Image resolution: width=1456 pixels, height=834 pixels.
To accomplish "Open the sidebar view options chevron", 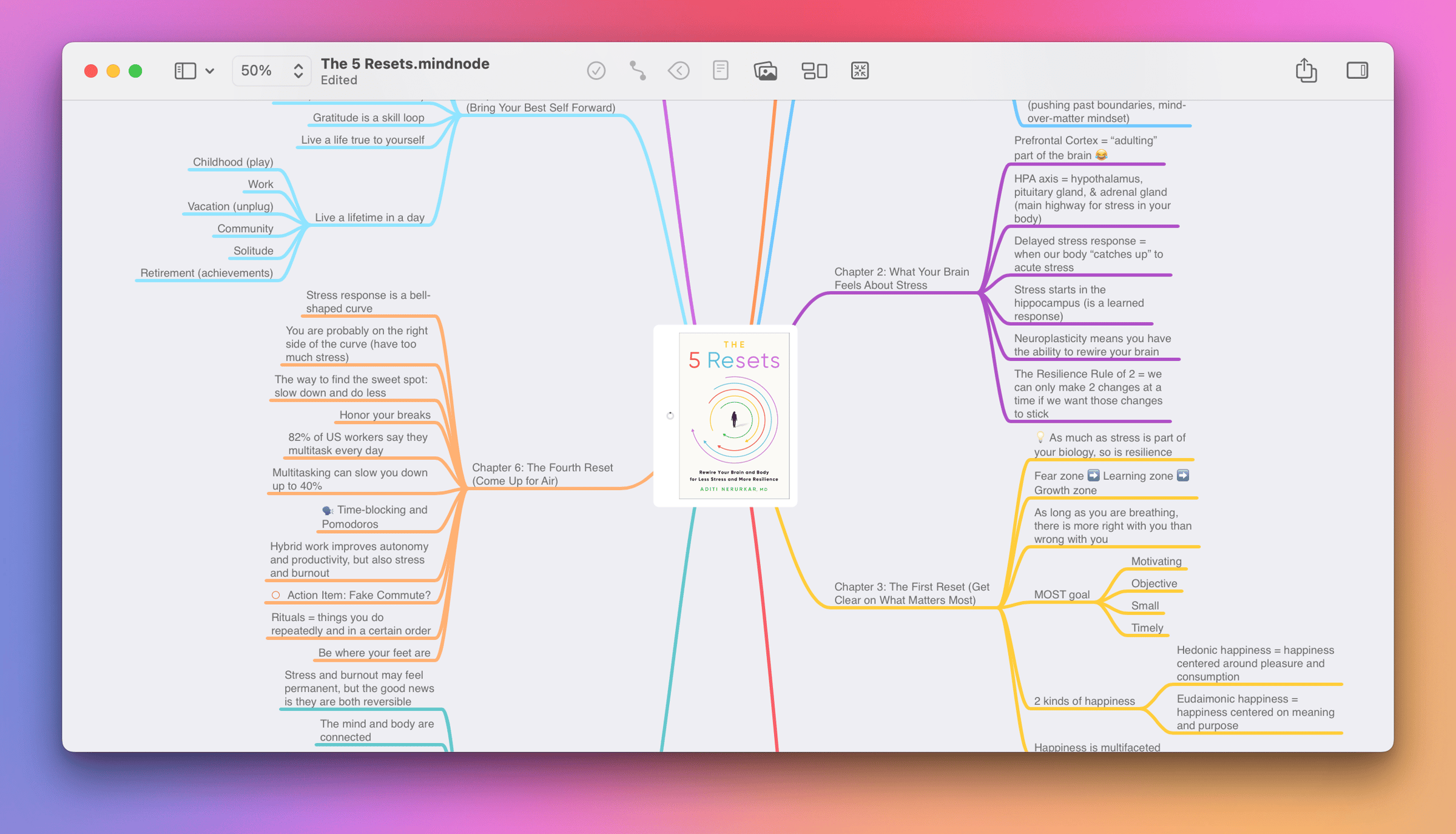I will coord(210,71).
